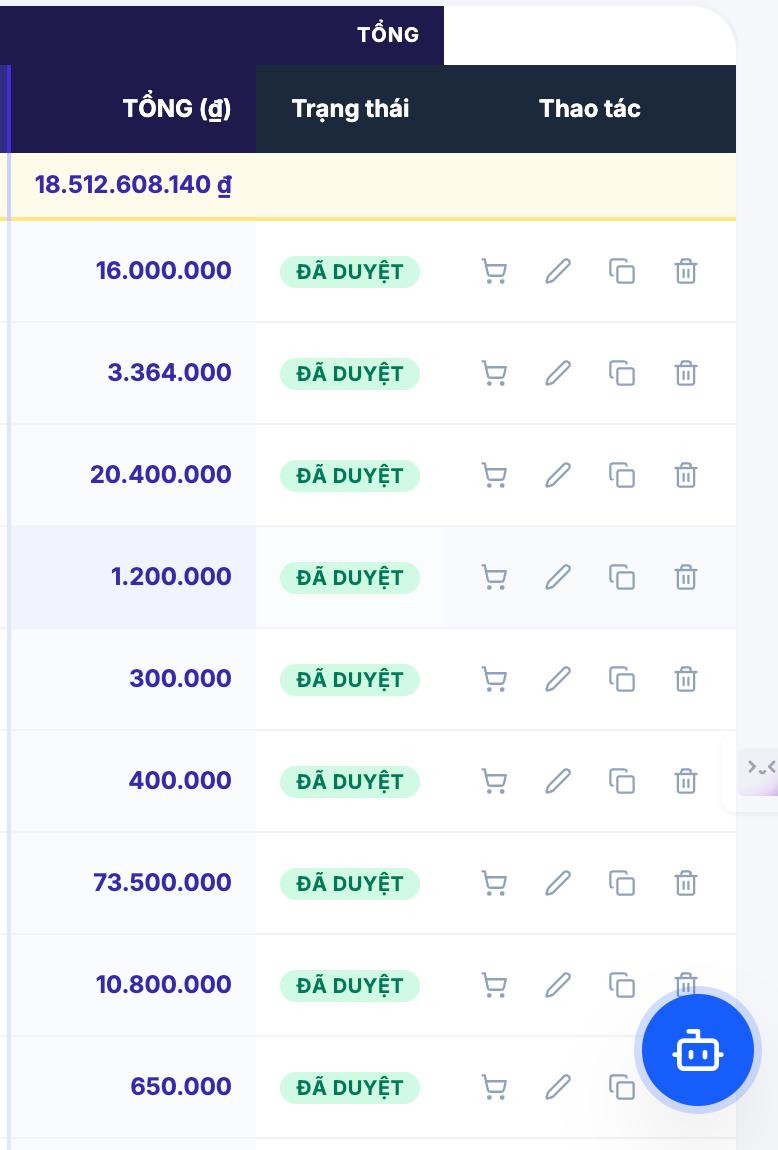This screenshot has height=1150, width=778.
Task: Delete the 1.200.000 row via the trash icon
Action: (x=686, y=577)
